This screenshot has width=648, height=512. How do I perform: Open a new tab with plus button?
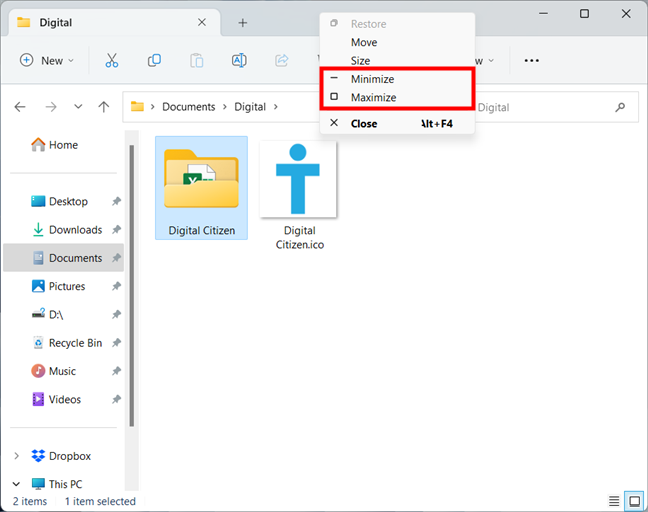[242, 23]
